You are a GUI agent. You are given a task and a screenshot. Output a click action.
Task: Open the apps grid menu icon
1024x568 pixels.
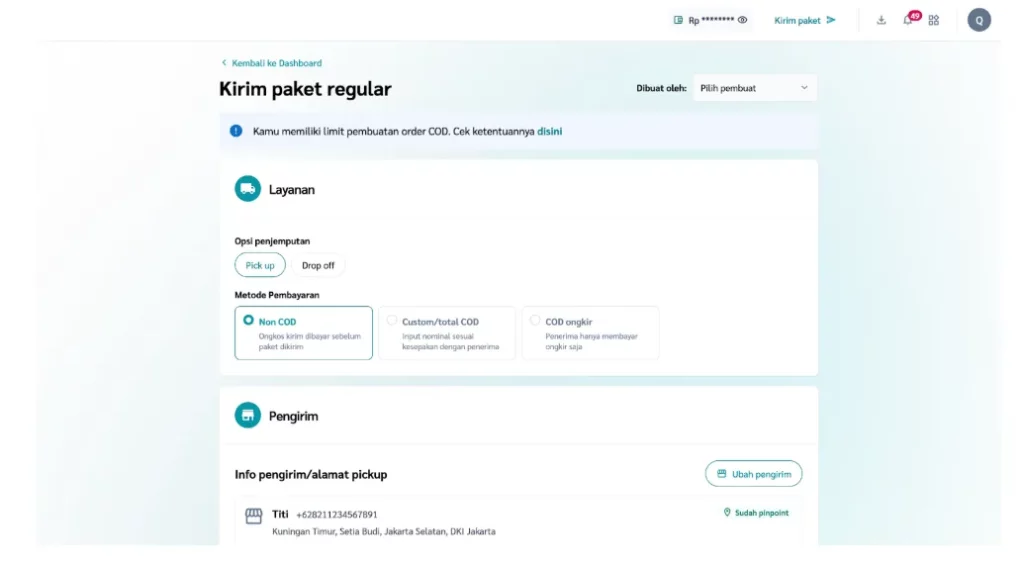point(934,20)
